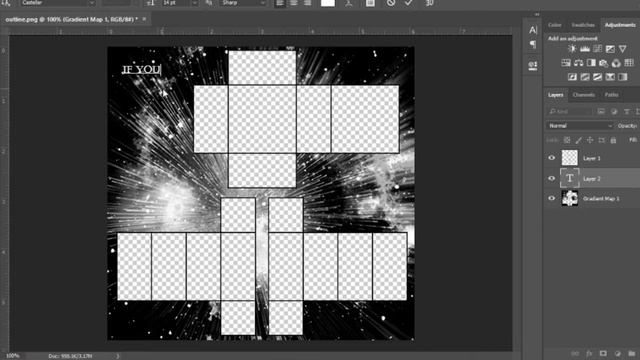Image resolution: width=640 pixels, height=360 pixels.
Task: Update 3D from text button
Action: point(429,3)
